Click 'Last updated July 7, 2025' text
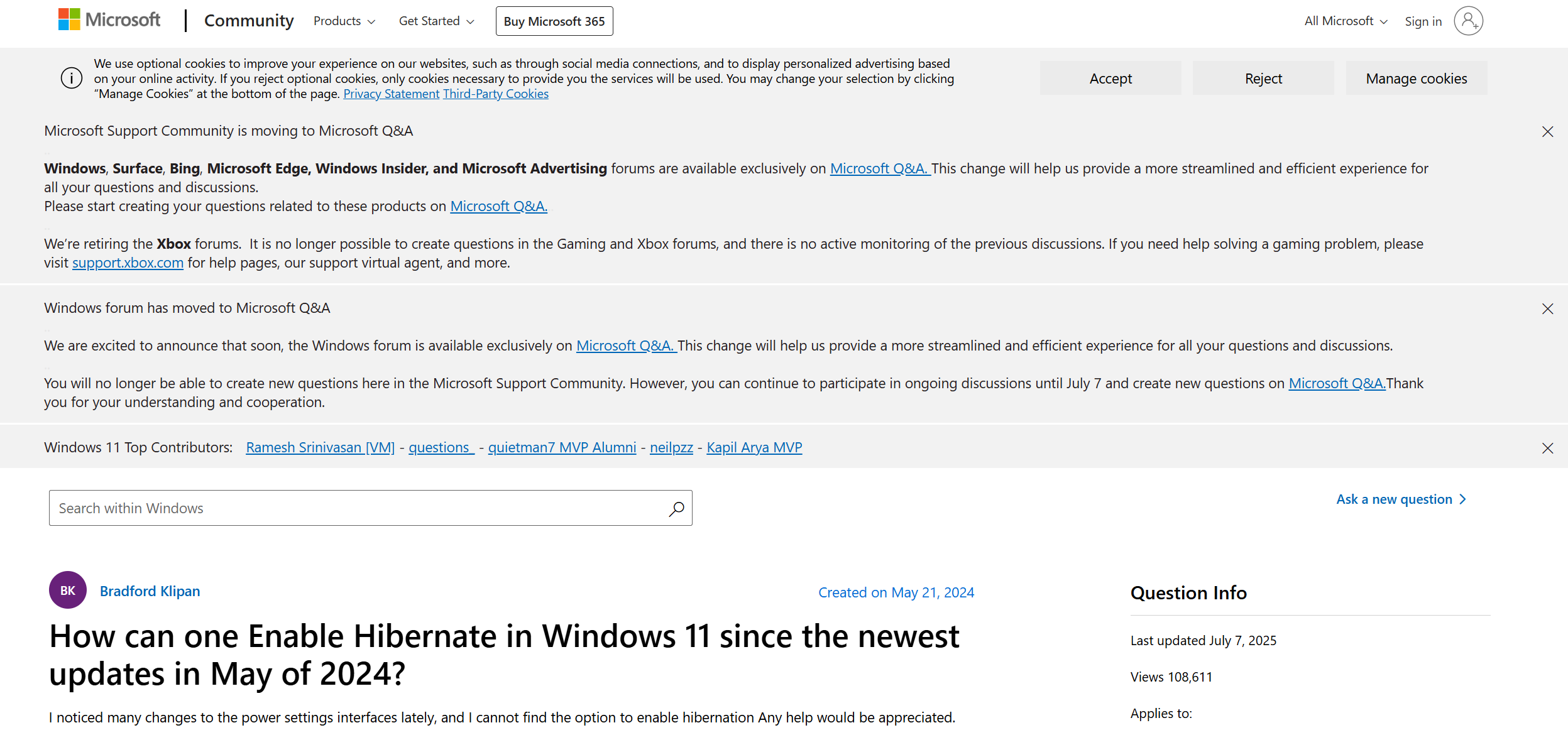 1203,640
